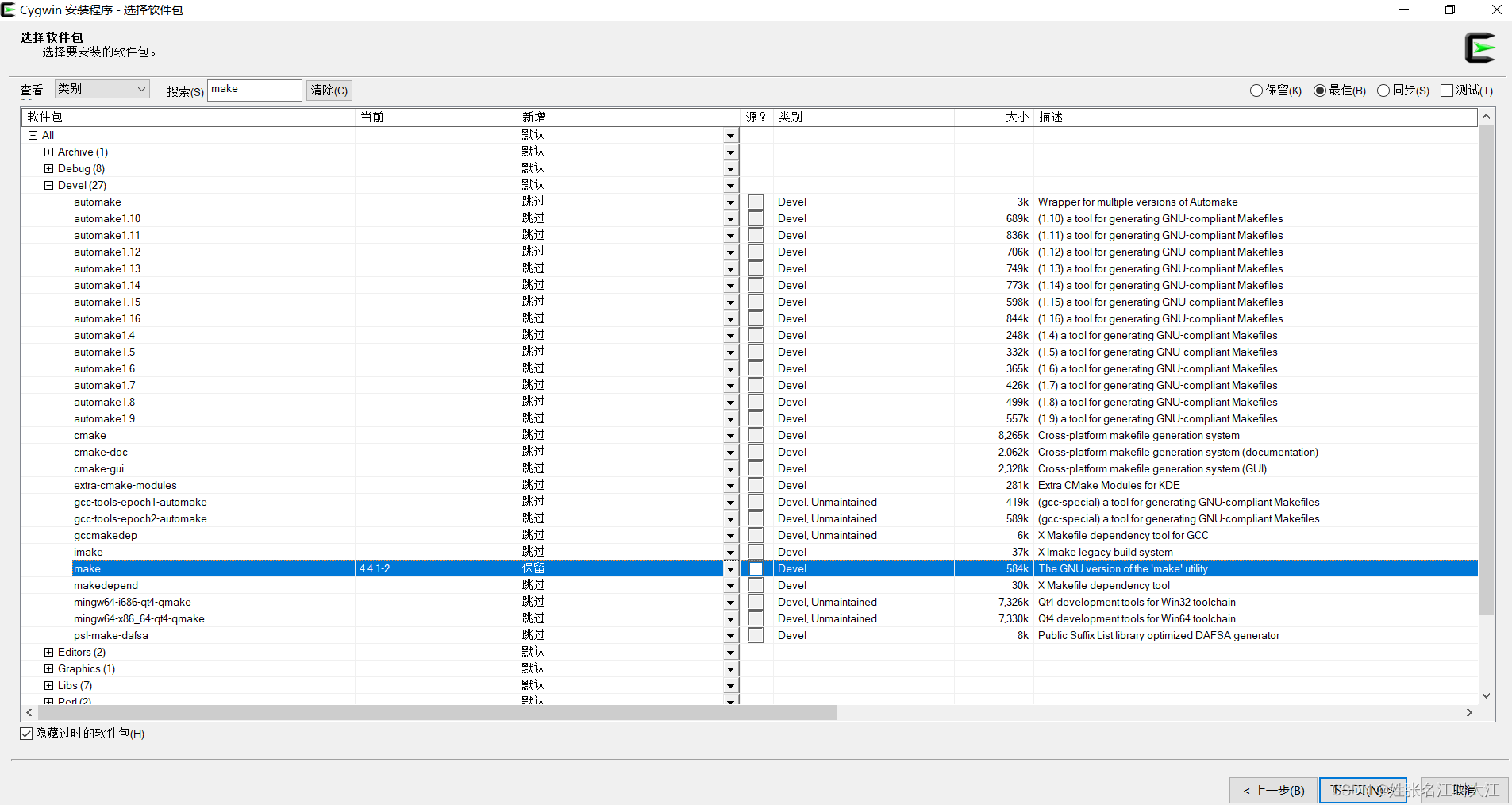This screenshot has height=805, width=1512.
Task: Check the source checkbox for the make package
Action: click(x=756, y=568)
